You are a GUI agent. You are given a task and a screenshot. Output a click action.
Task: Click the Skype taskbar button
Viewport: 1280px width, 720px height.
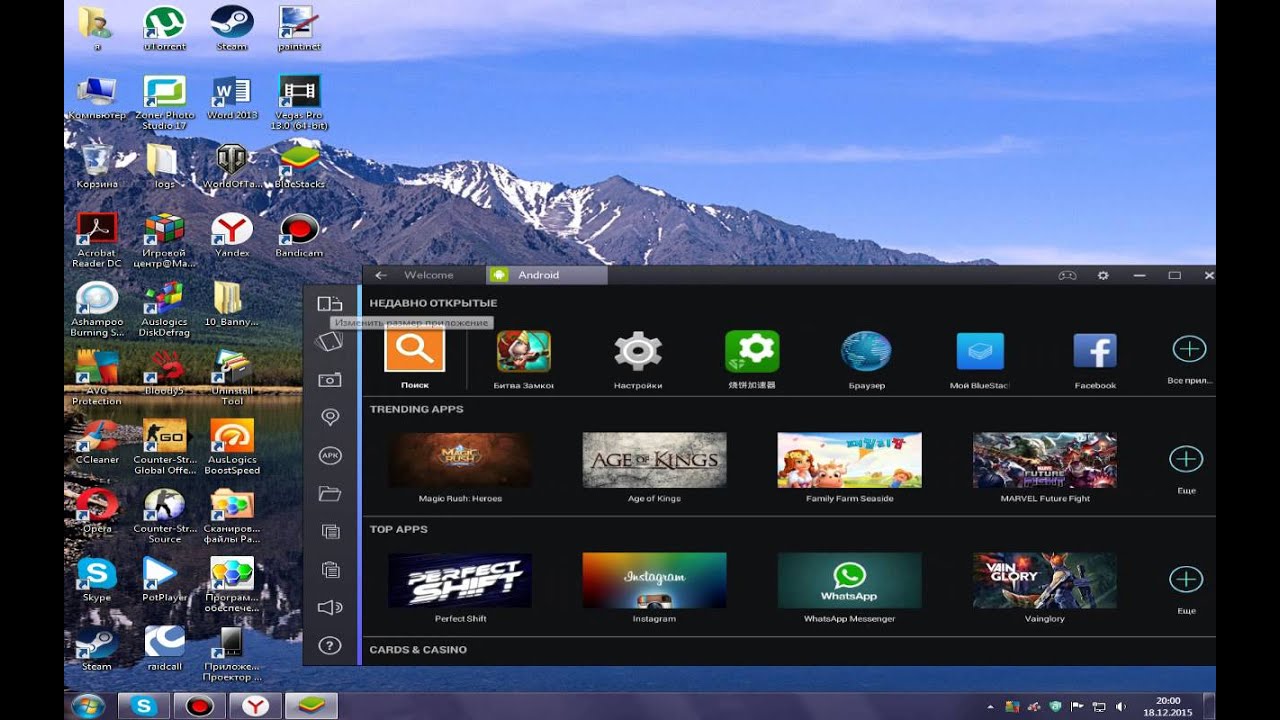[x=144, y=706]
